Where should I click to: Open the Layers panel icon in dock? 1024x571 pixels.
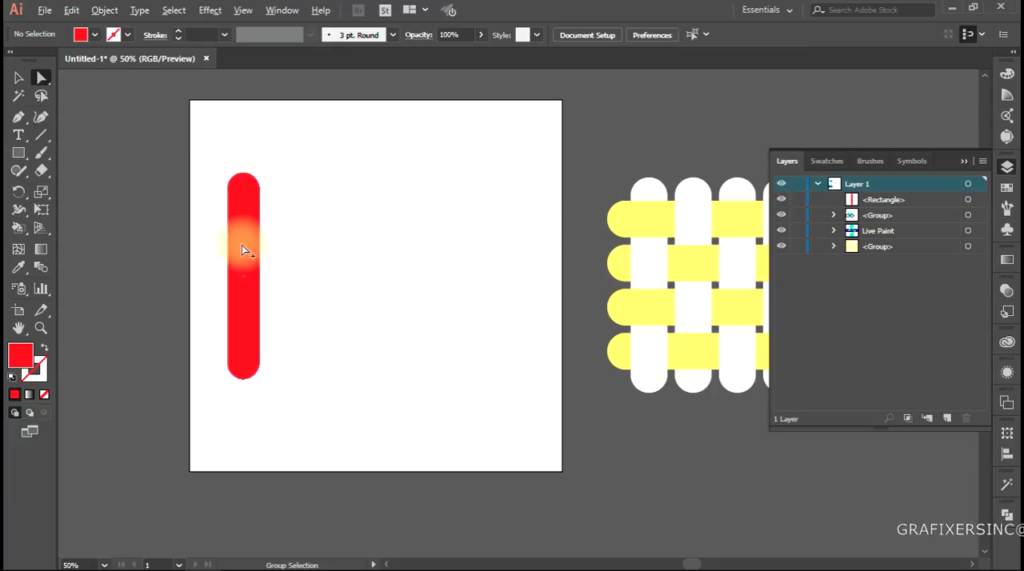1007,167
